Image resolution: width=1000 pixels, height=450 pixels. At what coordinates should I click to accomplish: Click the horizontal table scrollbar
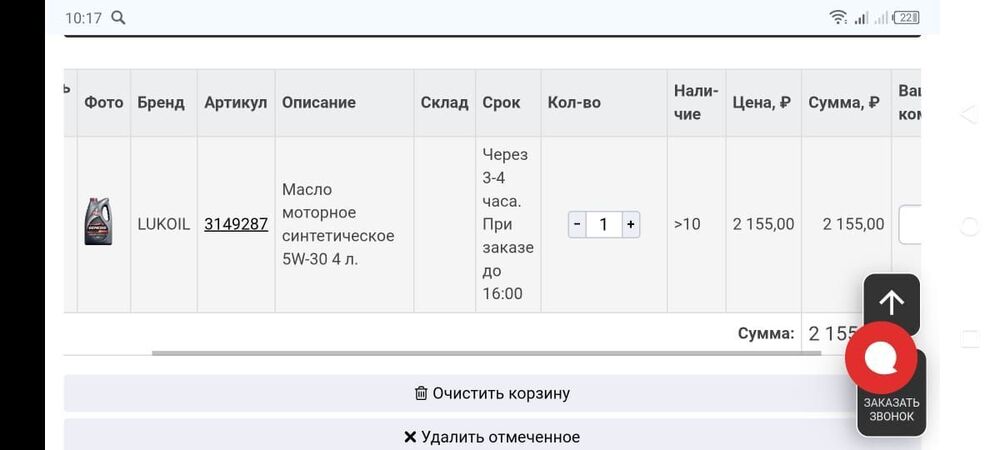[486, 352]
